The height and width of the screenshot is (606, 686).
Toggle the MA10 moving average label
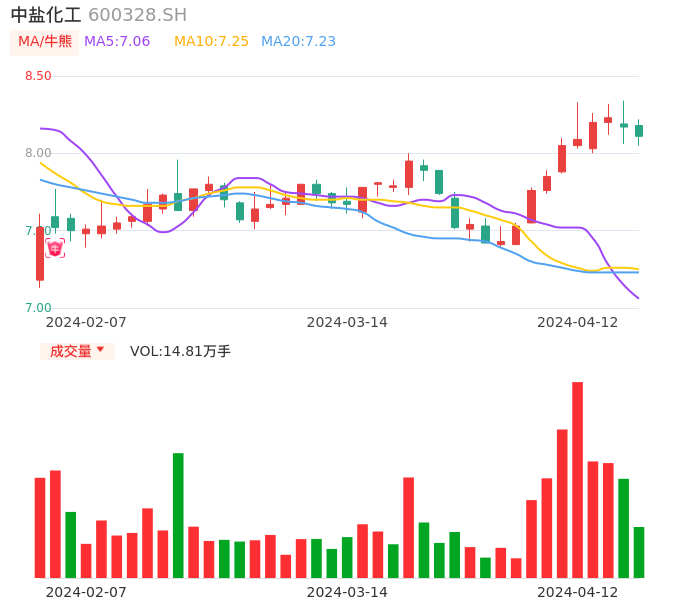[x=211, y=42]
